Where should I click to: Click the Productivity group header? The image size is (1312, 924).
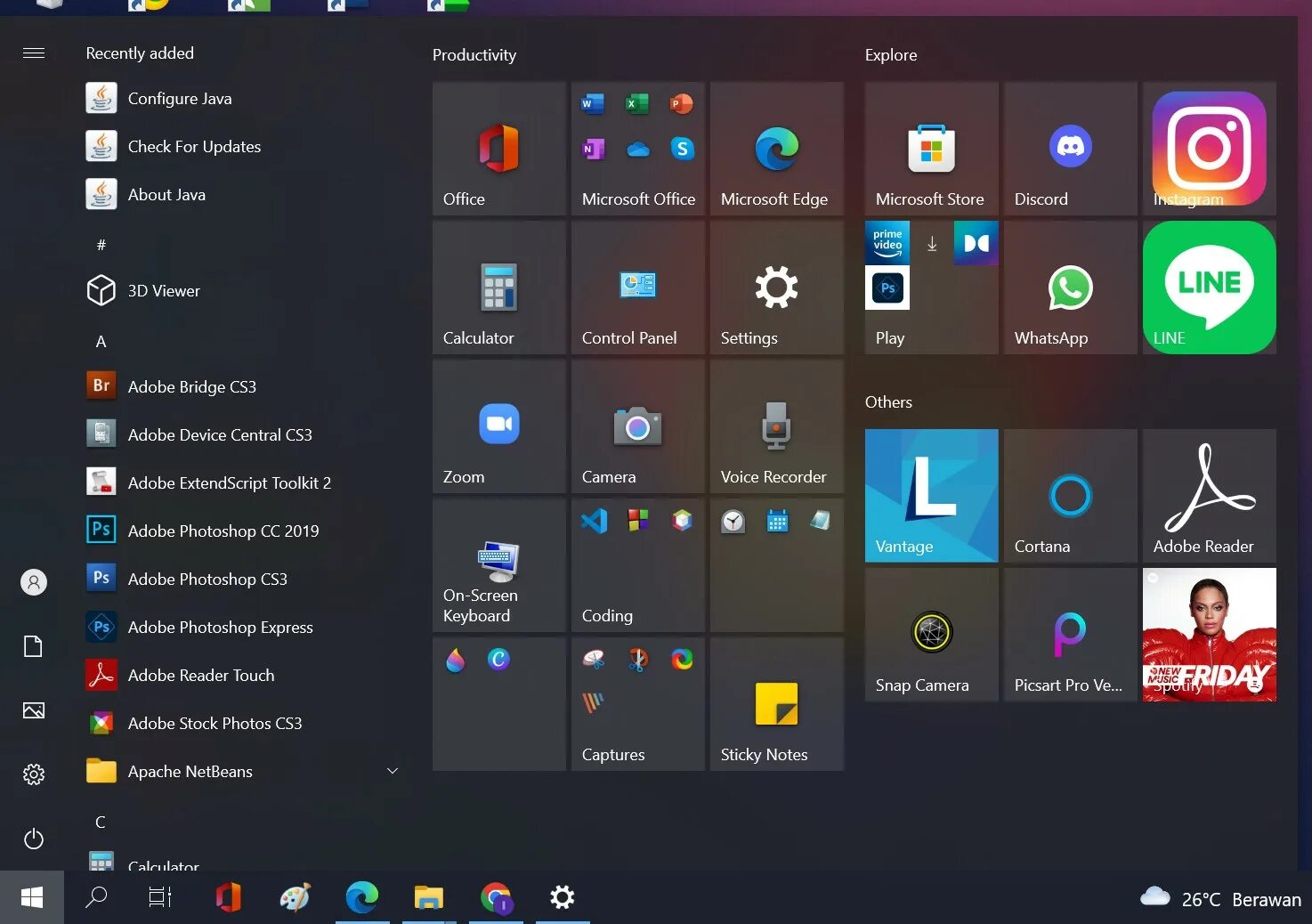(474, 55)
